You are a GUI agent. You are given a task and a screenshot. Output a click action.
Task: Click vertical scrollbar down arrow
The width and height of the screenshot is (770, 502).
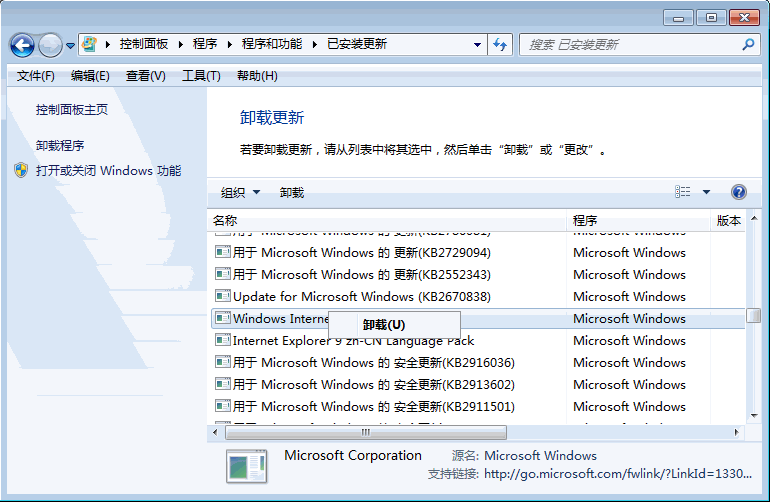754,416
